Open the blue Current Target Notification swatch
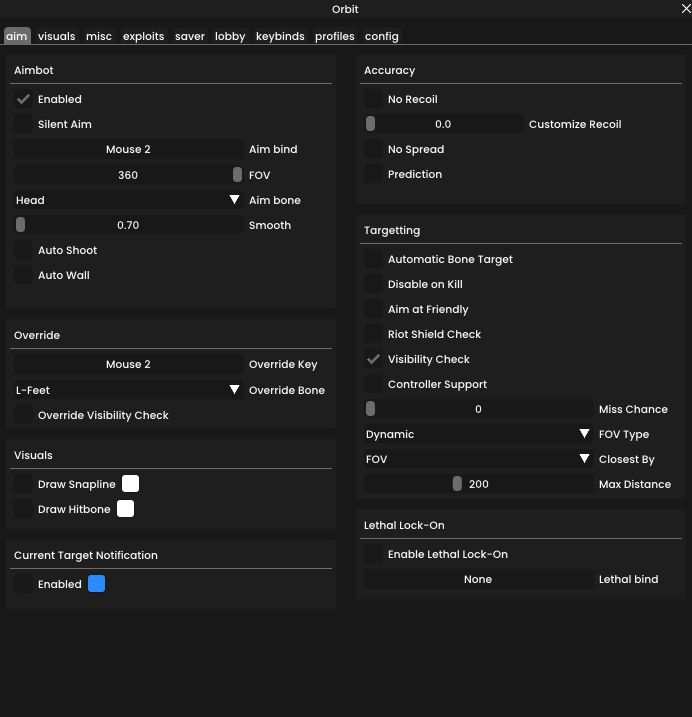This screenshot has height=717, width=692. pos(97,583)
